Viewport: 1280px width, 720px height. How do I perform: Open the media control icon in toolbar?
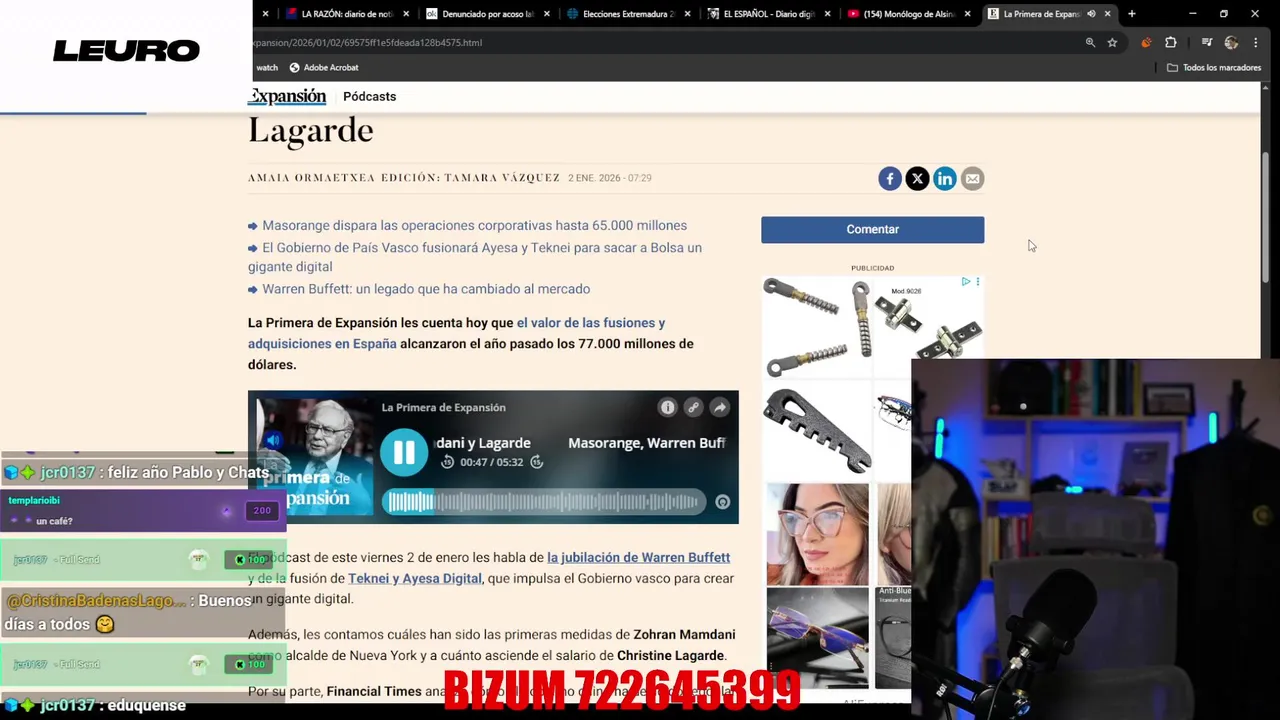[1207, 43]
